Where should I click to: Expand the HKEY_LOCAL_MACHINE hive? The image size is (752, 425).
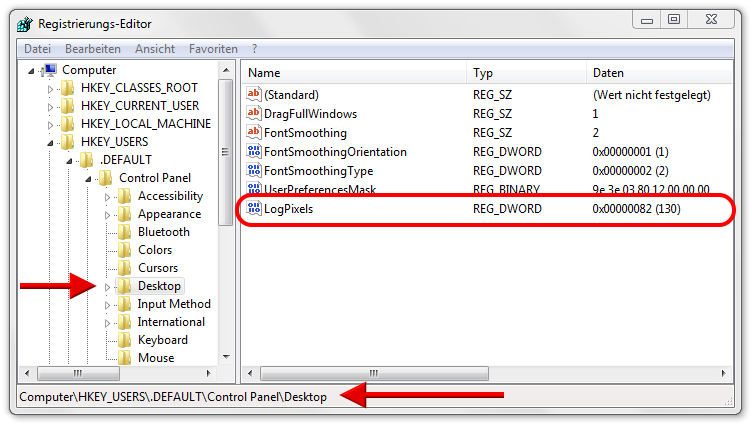[x=51, y=124]
